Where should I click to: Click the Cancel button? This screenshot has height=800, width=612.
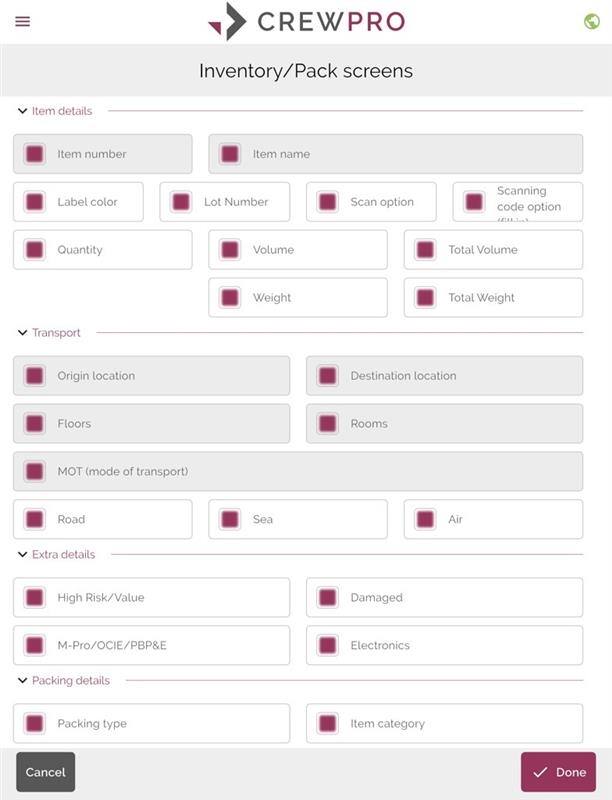pyautogui.click(x=46, y=771)
